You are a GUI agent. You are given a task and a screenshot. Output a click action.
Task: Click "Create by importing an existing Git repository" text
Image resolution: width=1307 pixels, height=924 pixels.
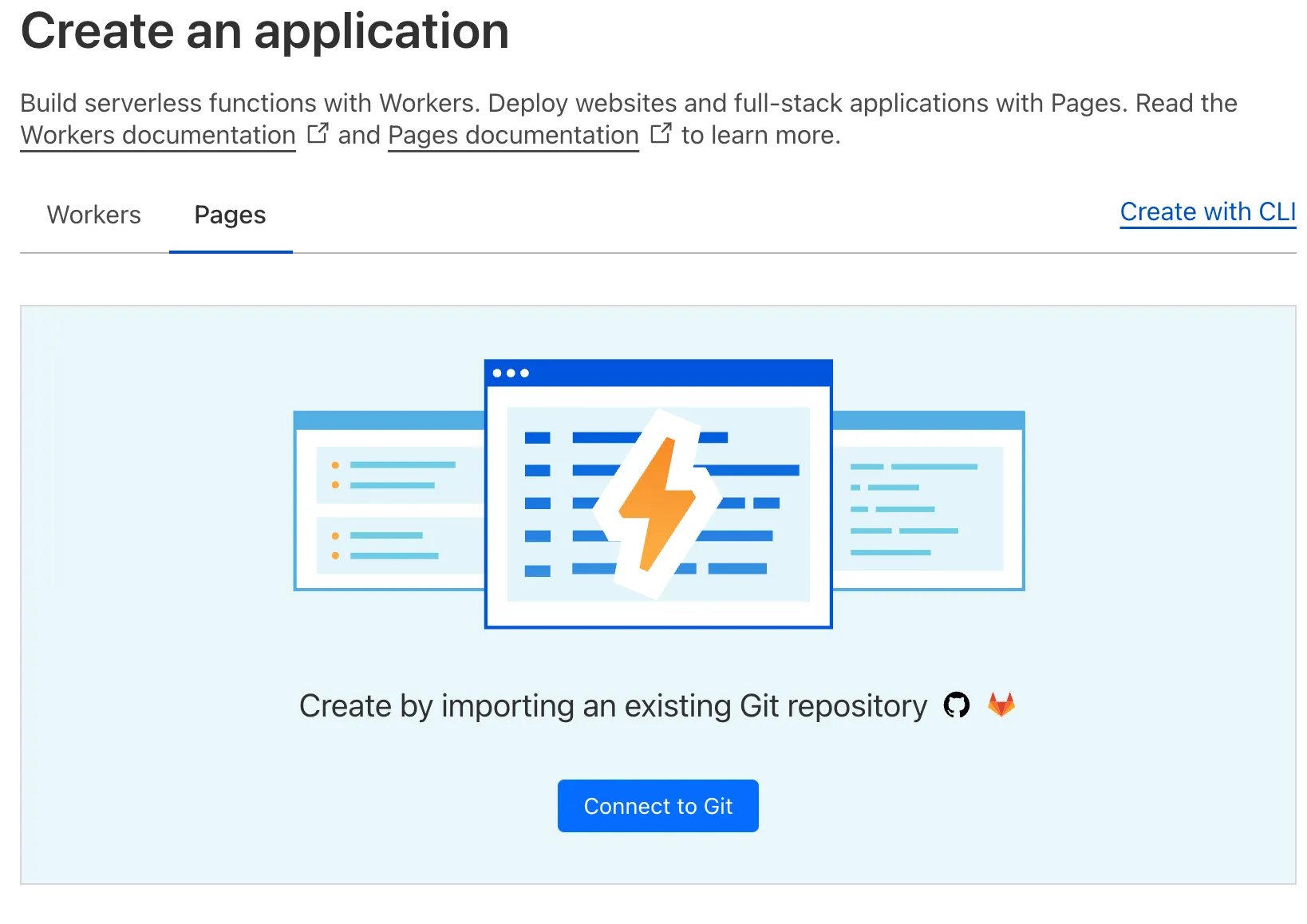click(613, 706)
